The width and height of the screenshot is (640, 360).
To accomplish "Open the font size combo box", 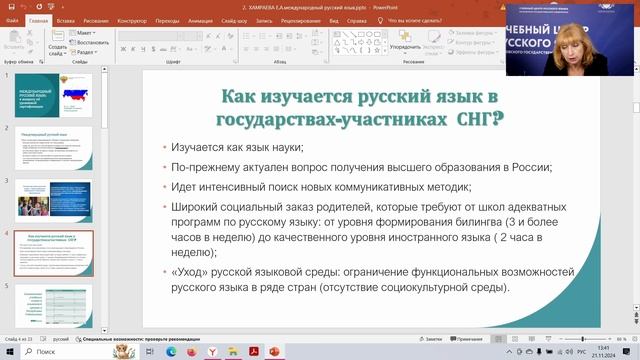I will [193, 36].
